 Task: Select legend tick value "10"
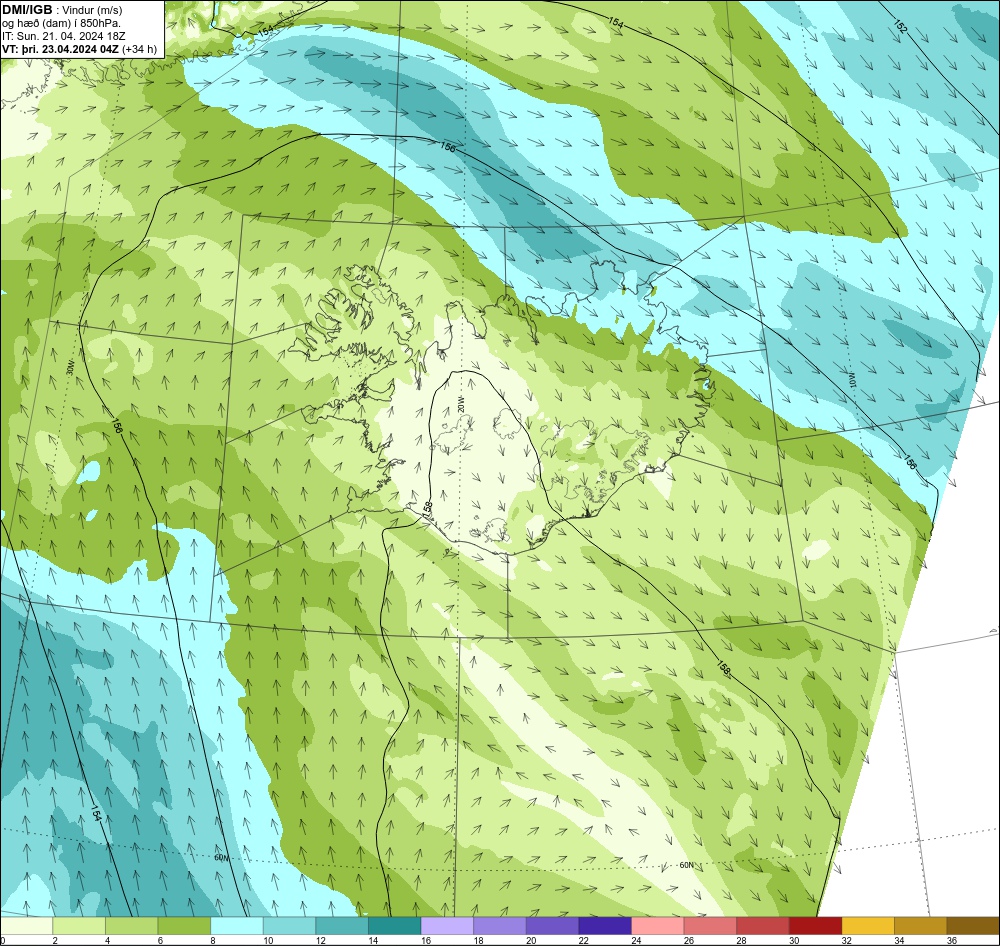pyautogui.click(x=268, y=940)
